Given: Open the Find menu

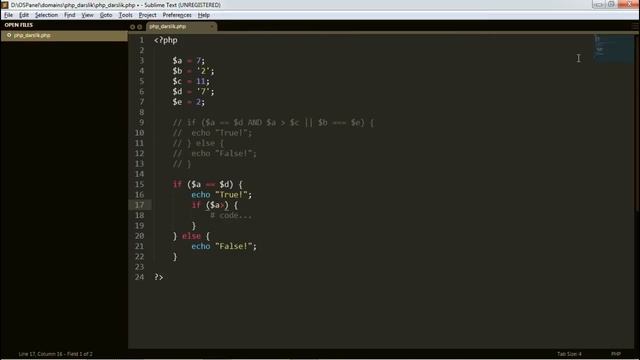Looking at the screenshot, I should click(x=69, y=15).
